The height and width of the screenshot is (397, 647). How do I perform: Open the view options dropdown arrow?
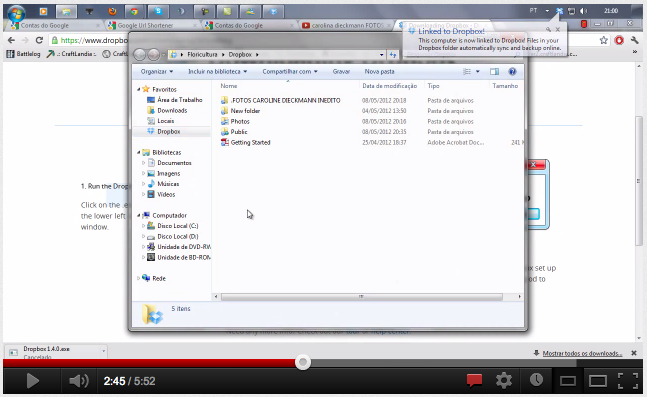coord(478,71)
